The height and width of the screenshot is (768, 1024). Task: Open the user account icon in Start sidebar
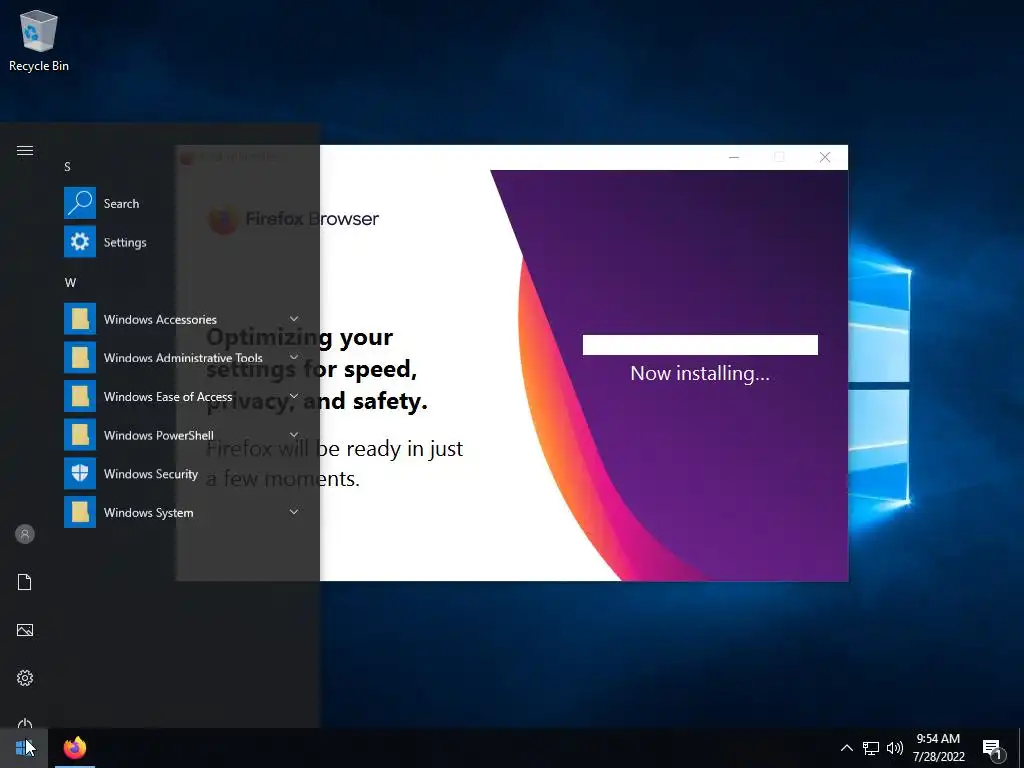coord(25,534)
